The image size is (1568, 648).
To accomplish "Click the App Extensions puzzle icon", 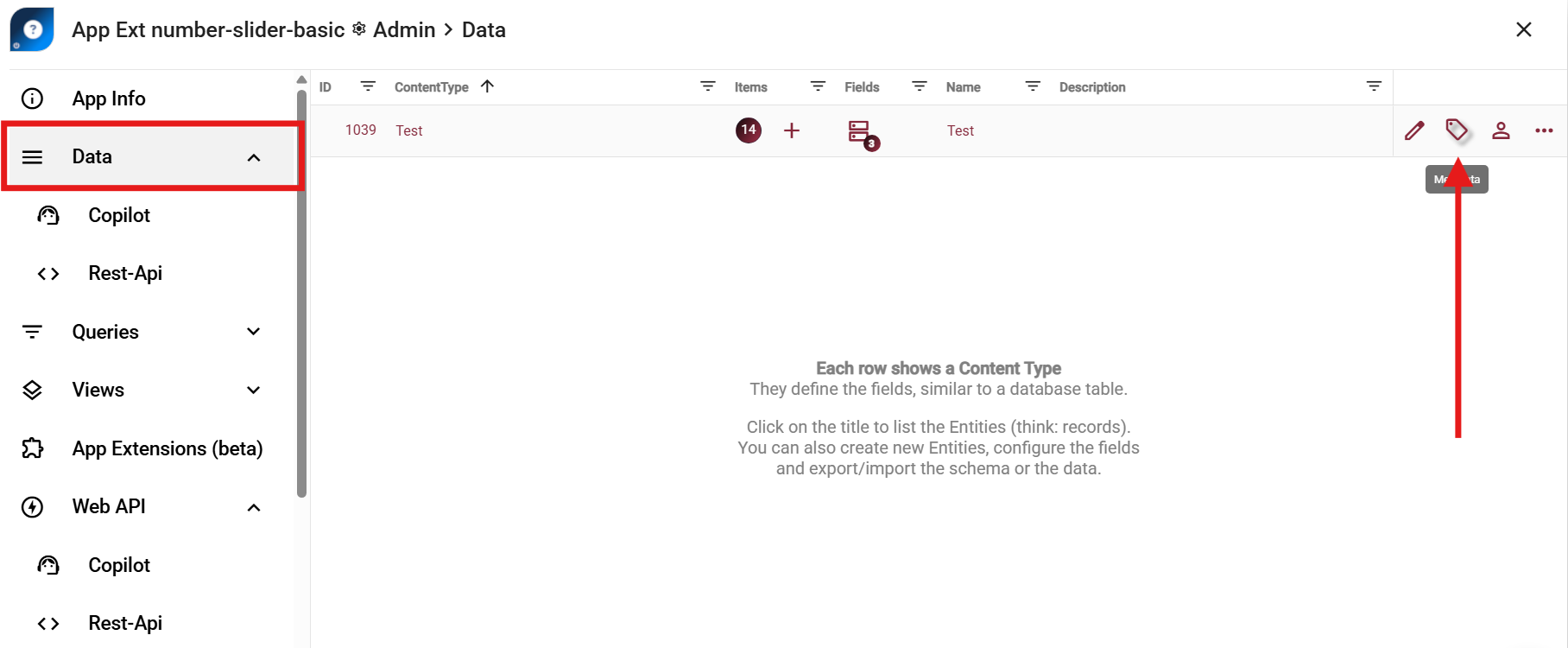I will coord(32,448).
